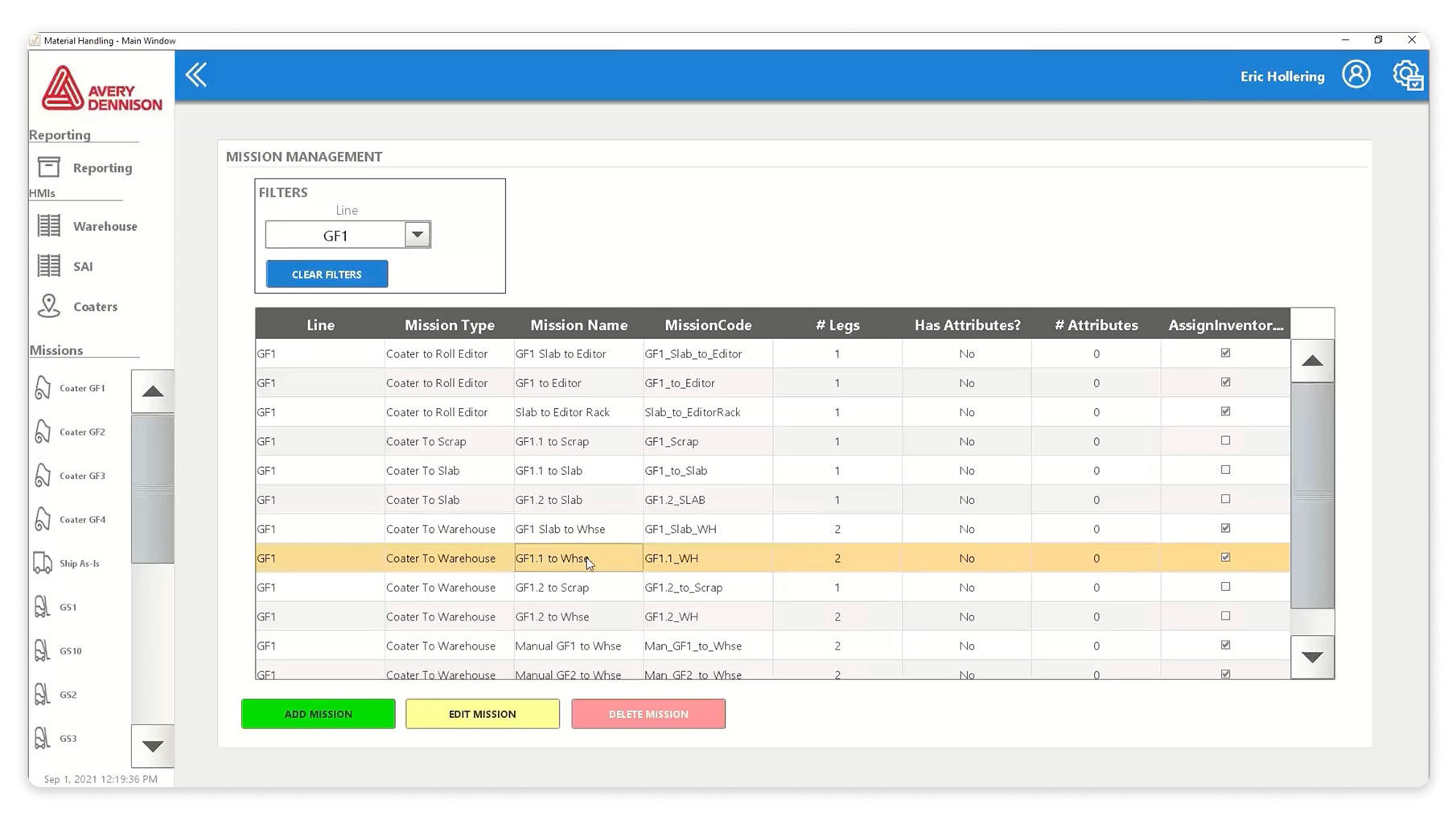Enable AssignInventory for GF1.2 to Whse
The width and height of the screenshot is (1456, 821).
coord(1225,617)
